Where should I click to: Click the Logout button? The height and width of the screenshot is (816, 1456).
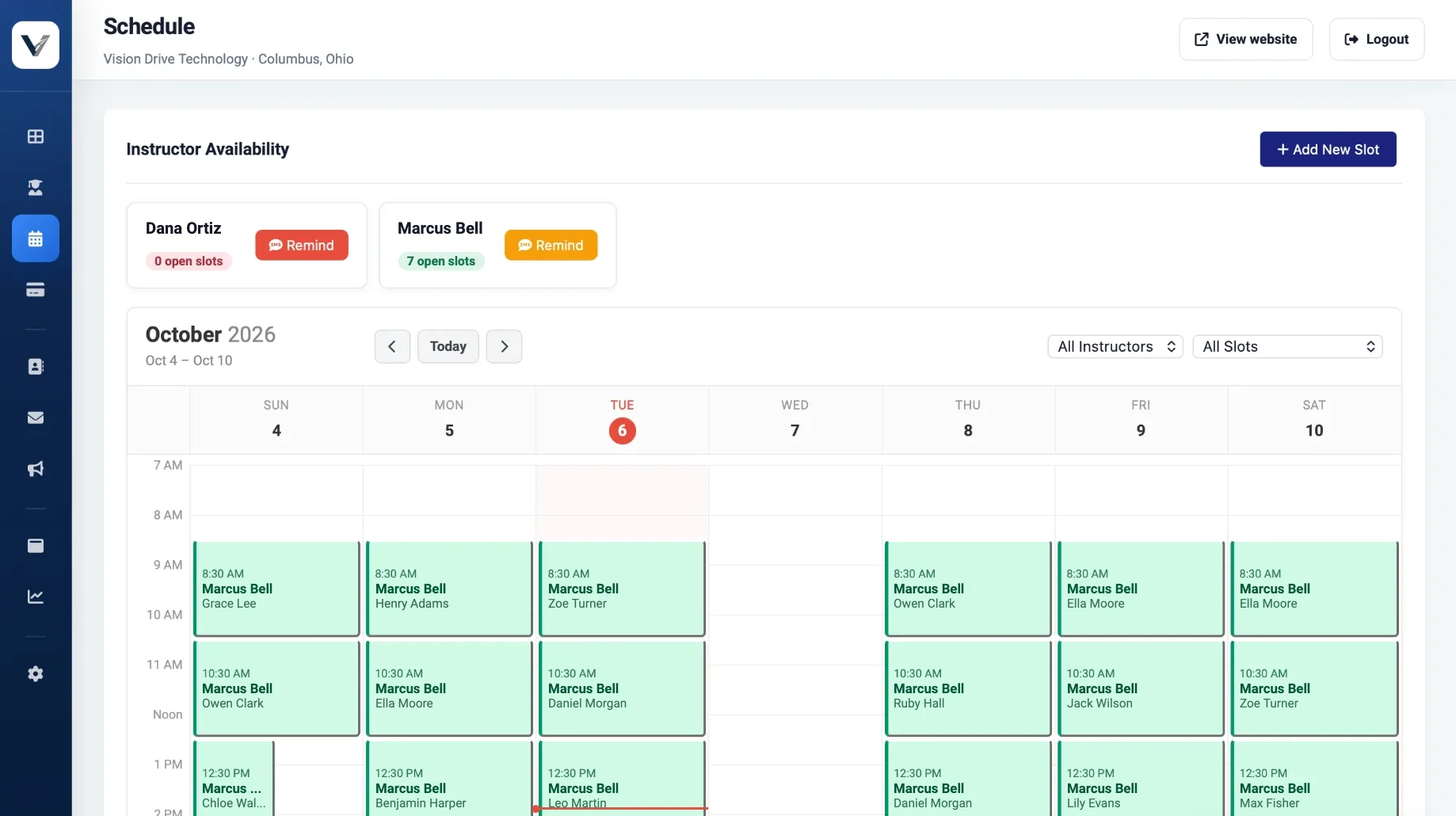[x=1377, y=39]
